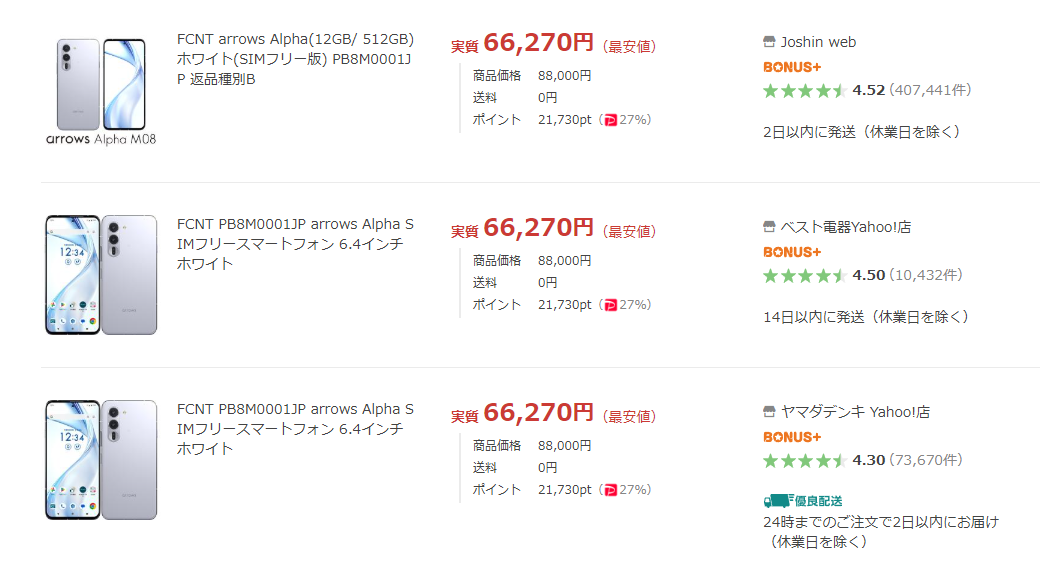1040x579 pixels.
Task: Click the PayPay icon in ベスト電器 points row
Action: tap(610, 305)
